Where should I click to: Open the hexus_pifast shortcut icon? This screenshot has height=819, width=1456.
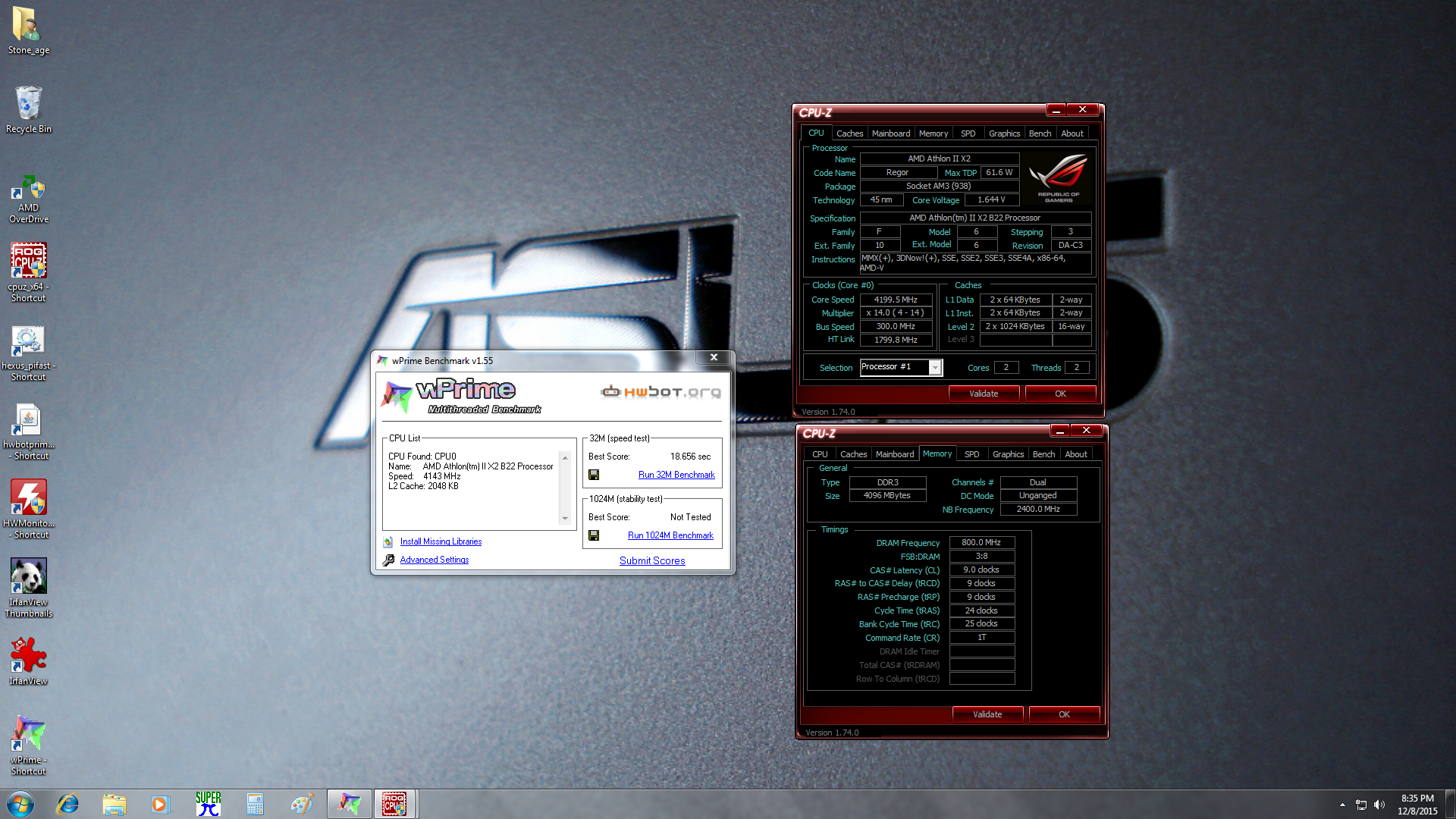[x=28, y=353]
